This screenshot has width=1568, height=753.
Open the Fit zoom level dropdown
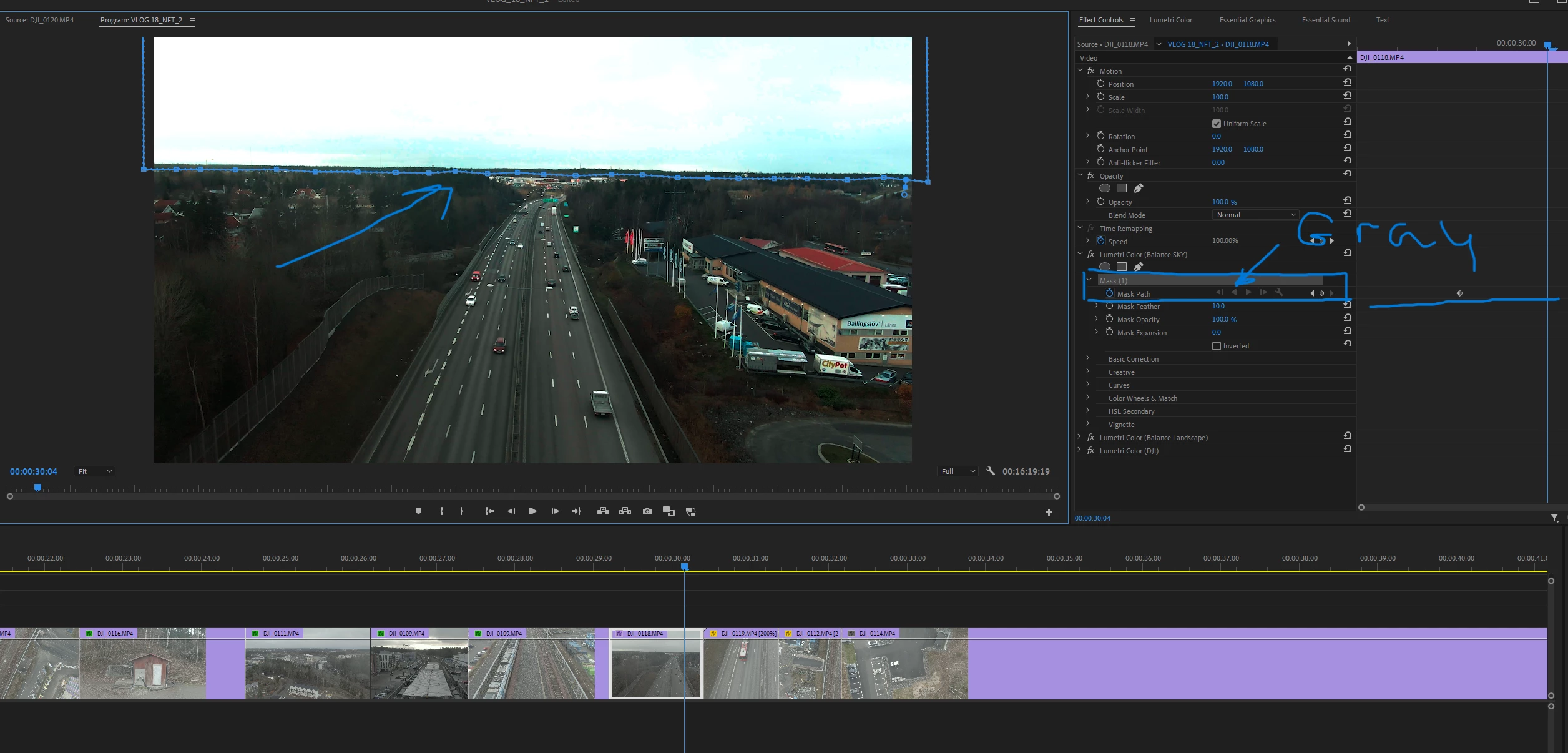click(x=94, y=471)
